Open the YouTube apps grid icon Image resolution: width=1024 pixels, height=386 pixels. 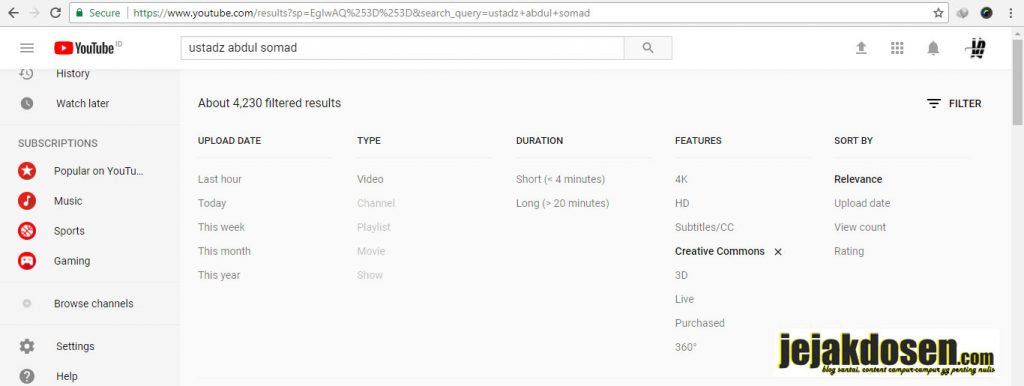[897, 48]
